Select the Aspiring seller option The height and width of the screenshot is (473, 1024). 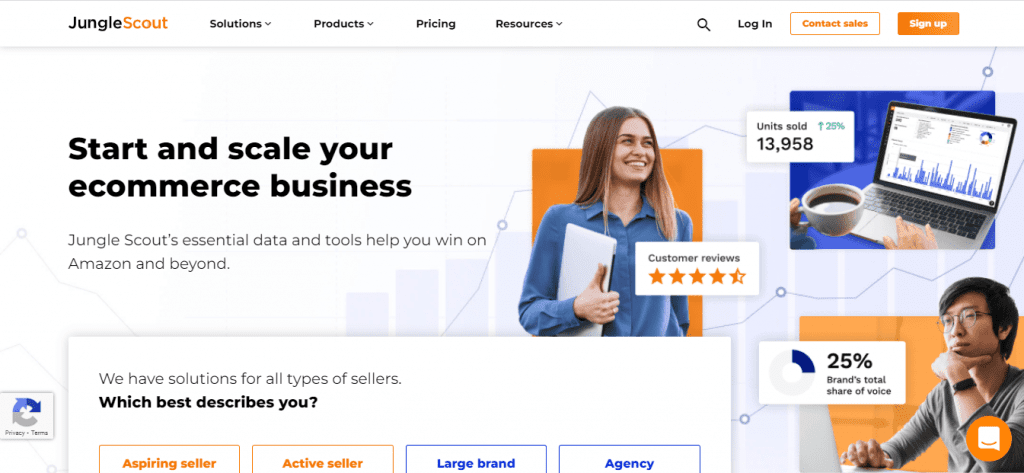click(169, 459)
